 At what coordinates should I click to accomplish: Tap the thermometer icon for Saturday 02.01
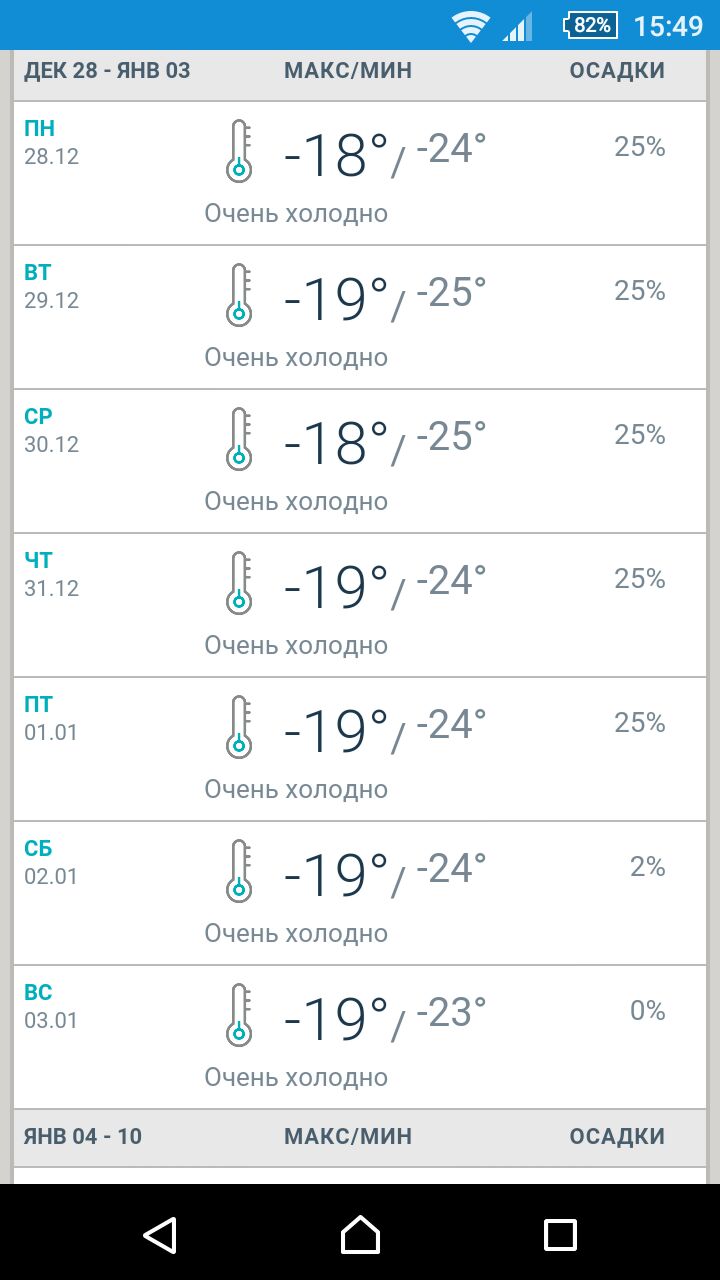(x=238, y=871)
